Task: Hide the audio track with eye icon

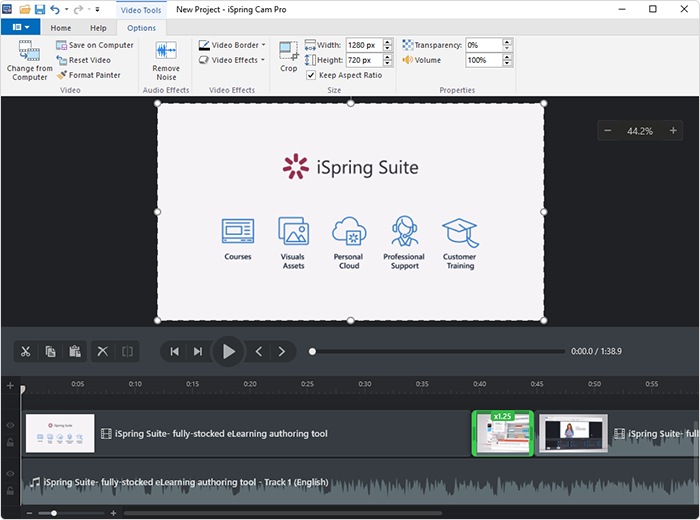Action: (x=10, y=474)
